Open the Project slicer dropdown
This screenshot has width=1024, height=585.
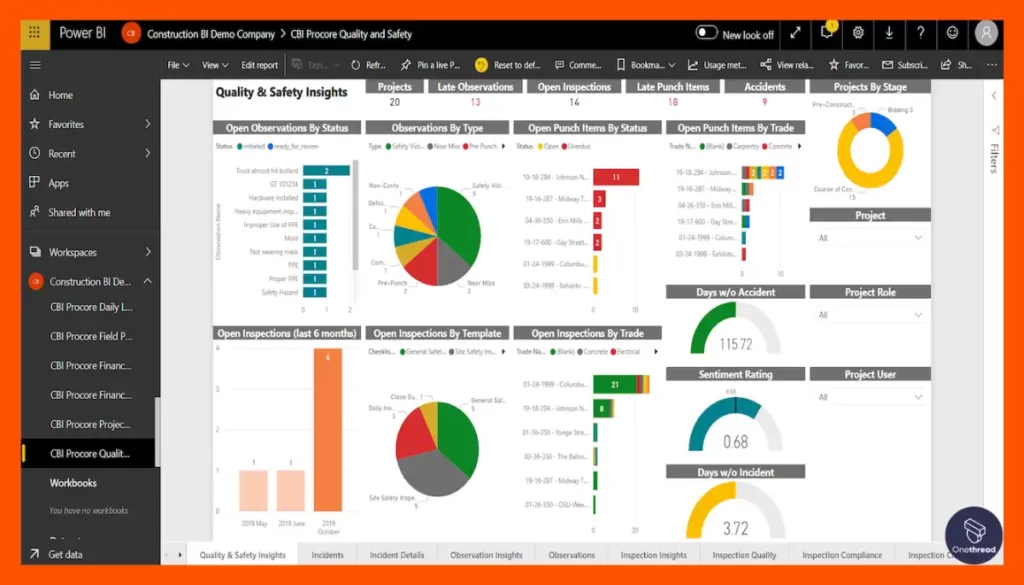pyautogui.click(x=870, y=238)
